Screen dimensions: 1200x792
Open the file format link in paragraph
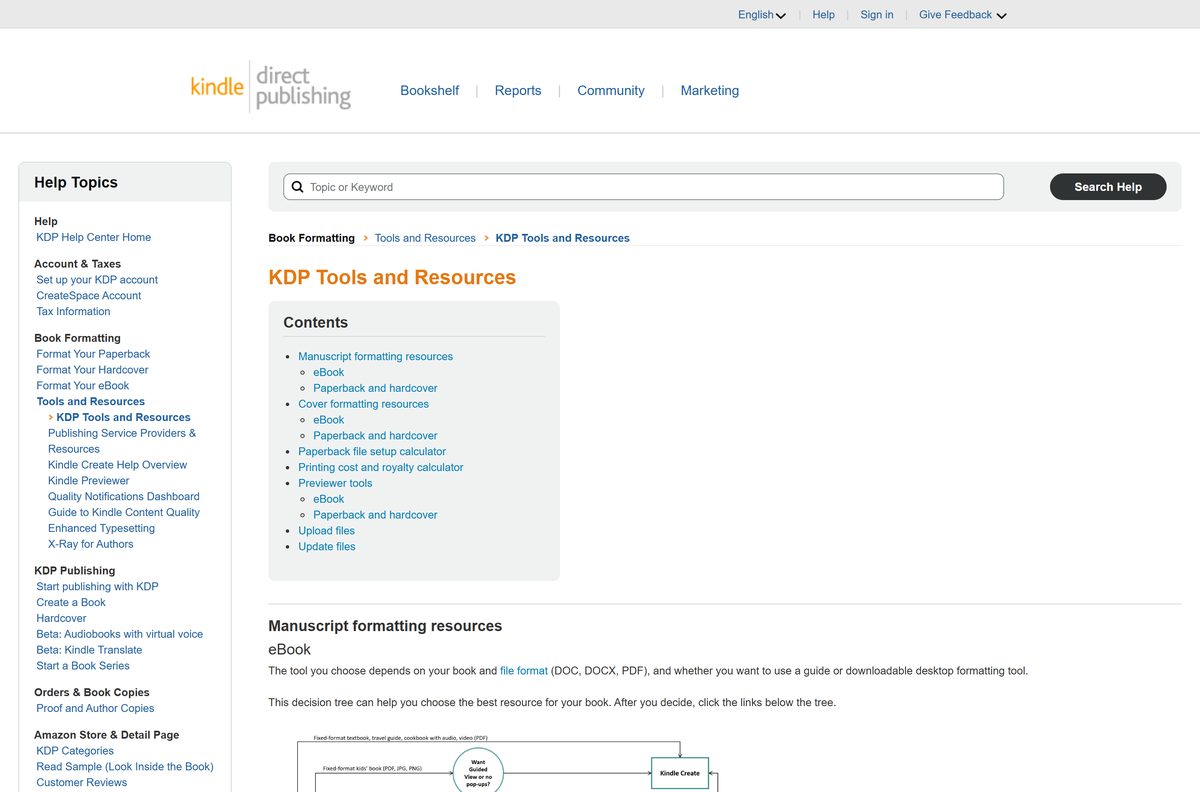[524, 671]
